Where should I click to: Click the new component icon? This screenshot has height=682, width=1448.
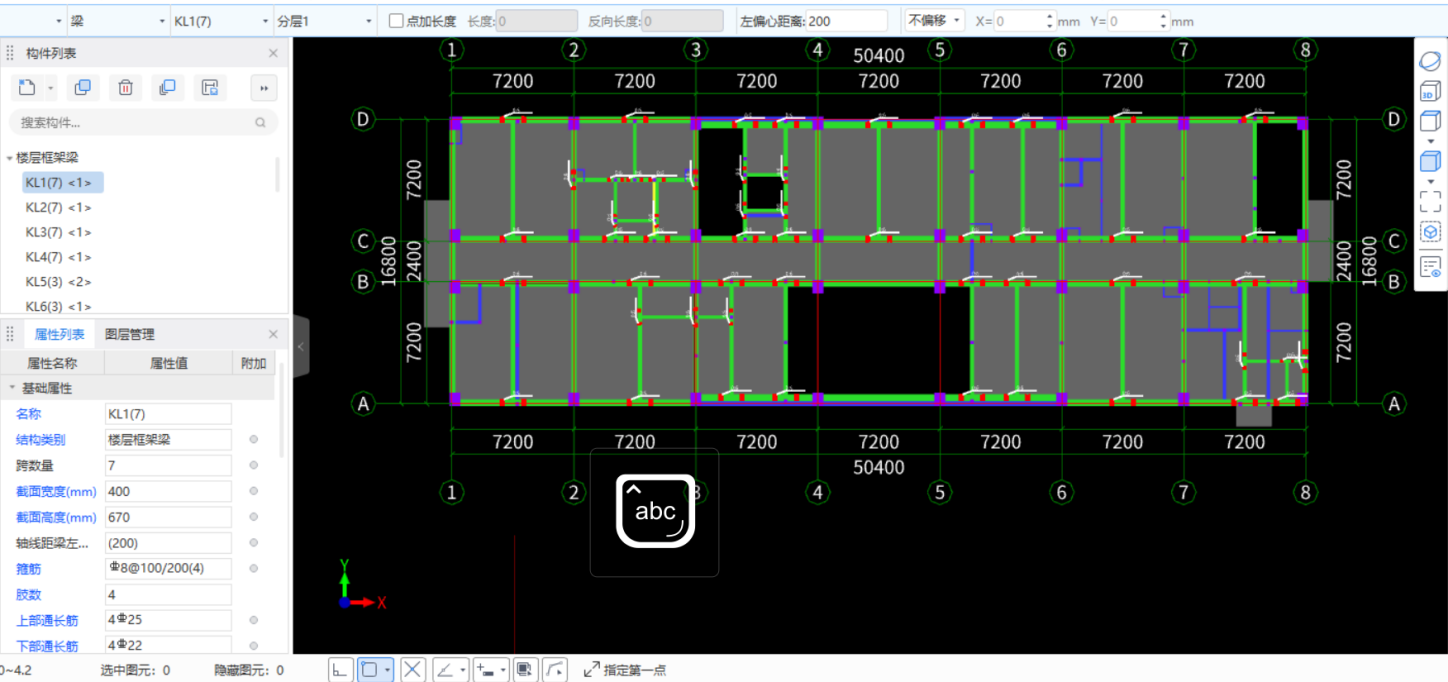click(28, 88)
